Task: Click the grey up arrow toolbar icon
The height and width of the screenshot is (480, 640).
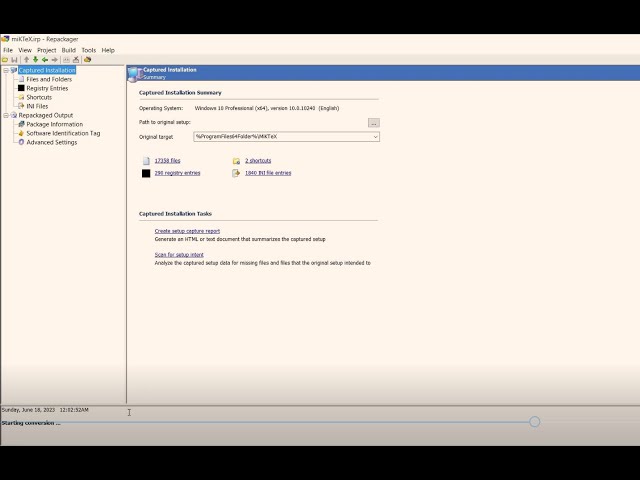Action: pos(27,60)
